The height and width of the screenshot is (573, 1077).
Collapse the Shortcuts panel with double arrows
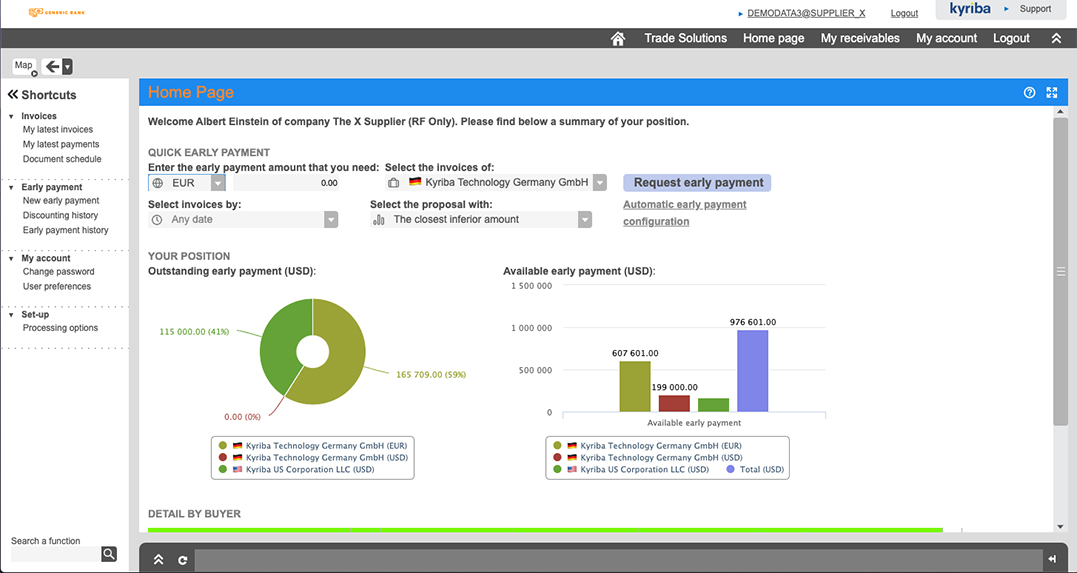pos(12,95)
